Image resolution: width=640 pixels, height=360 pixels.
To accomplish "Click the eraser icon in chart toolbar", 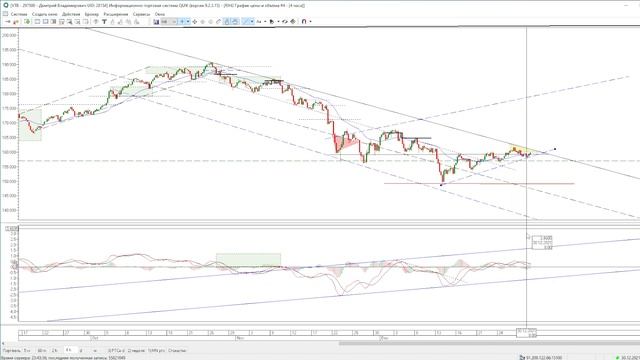I will [x=218, y=21].
